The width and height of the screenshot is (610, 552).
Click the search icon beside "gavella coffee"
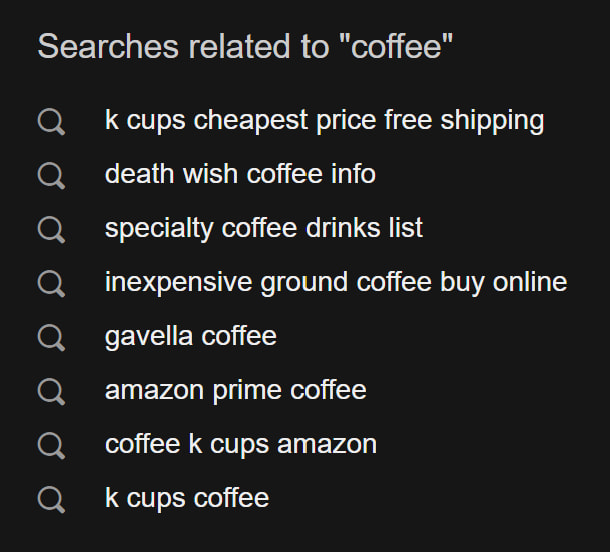point(51,339)
